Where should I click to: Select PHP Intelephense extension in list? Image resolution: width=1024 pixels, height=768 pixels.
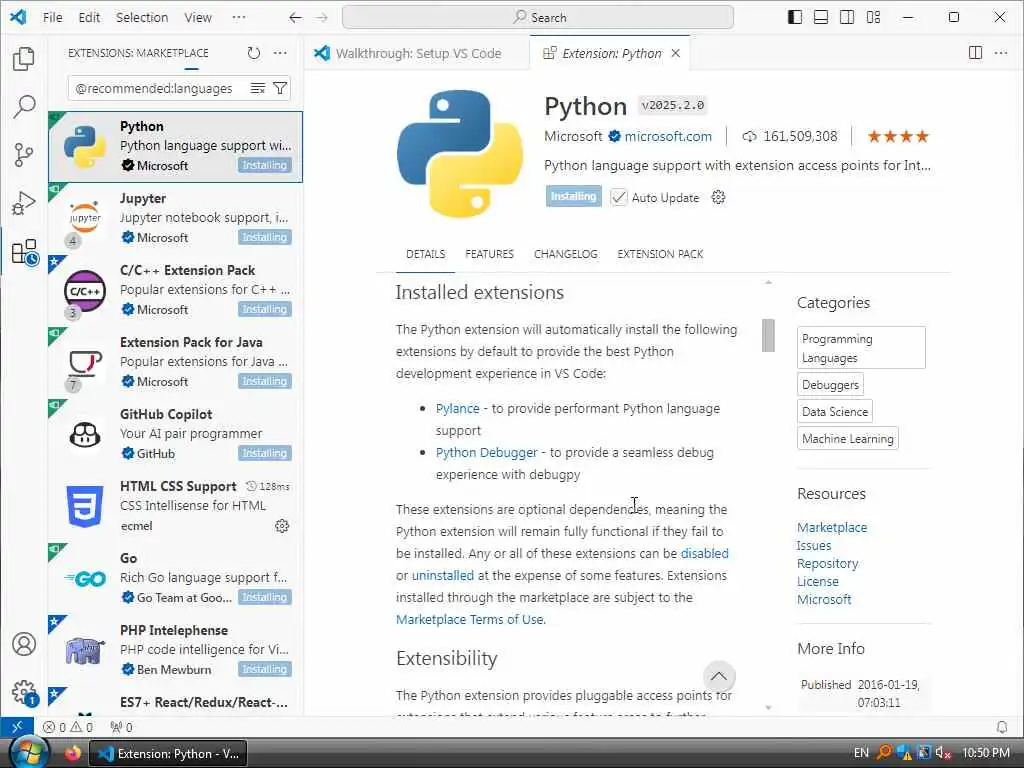coord(175,650)
